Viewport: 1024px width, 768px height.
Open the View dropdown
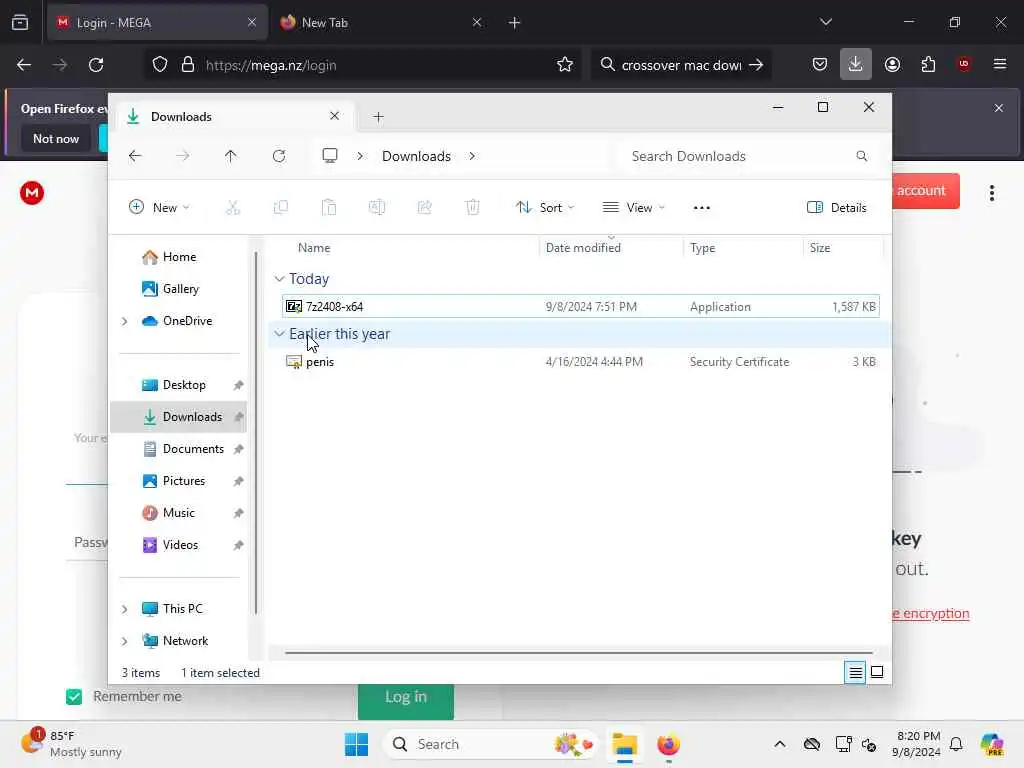(x=633, y=208)
